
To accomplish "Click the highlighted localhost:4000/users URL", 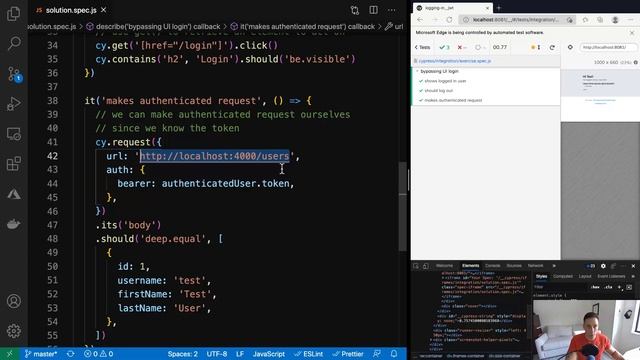I will tap(215, 156).
